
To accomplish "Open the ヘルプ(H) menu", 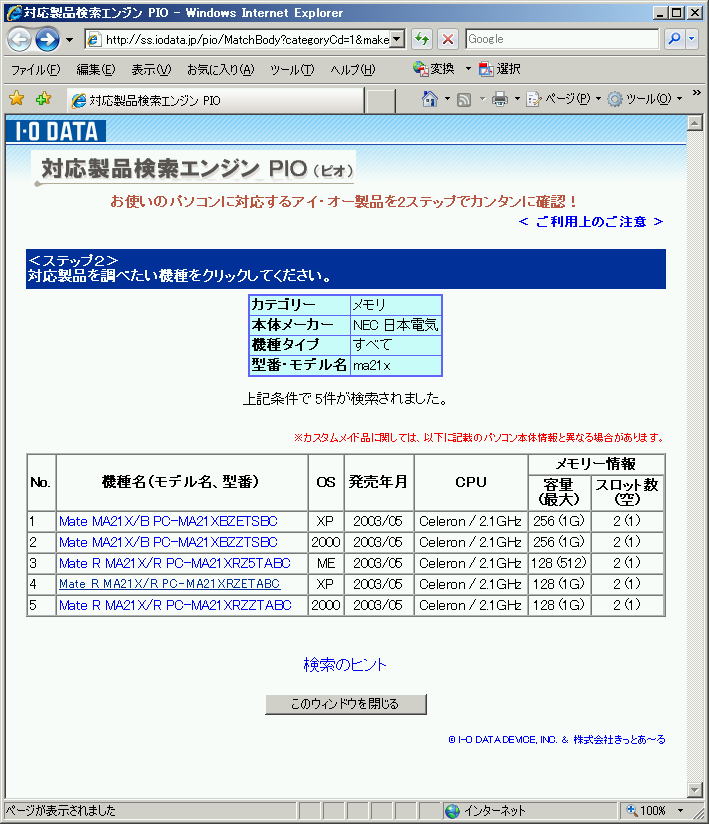I will tap(353, 69).
